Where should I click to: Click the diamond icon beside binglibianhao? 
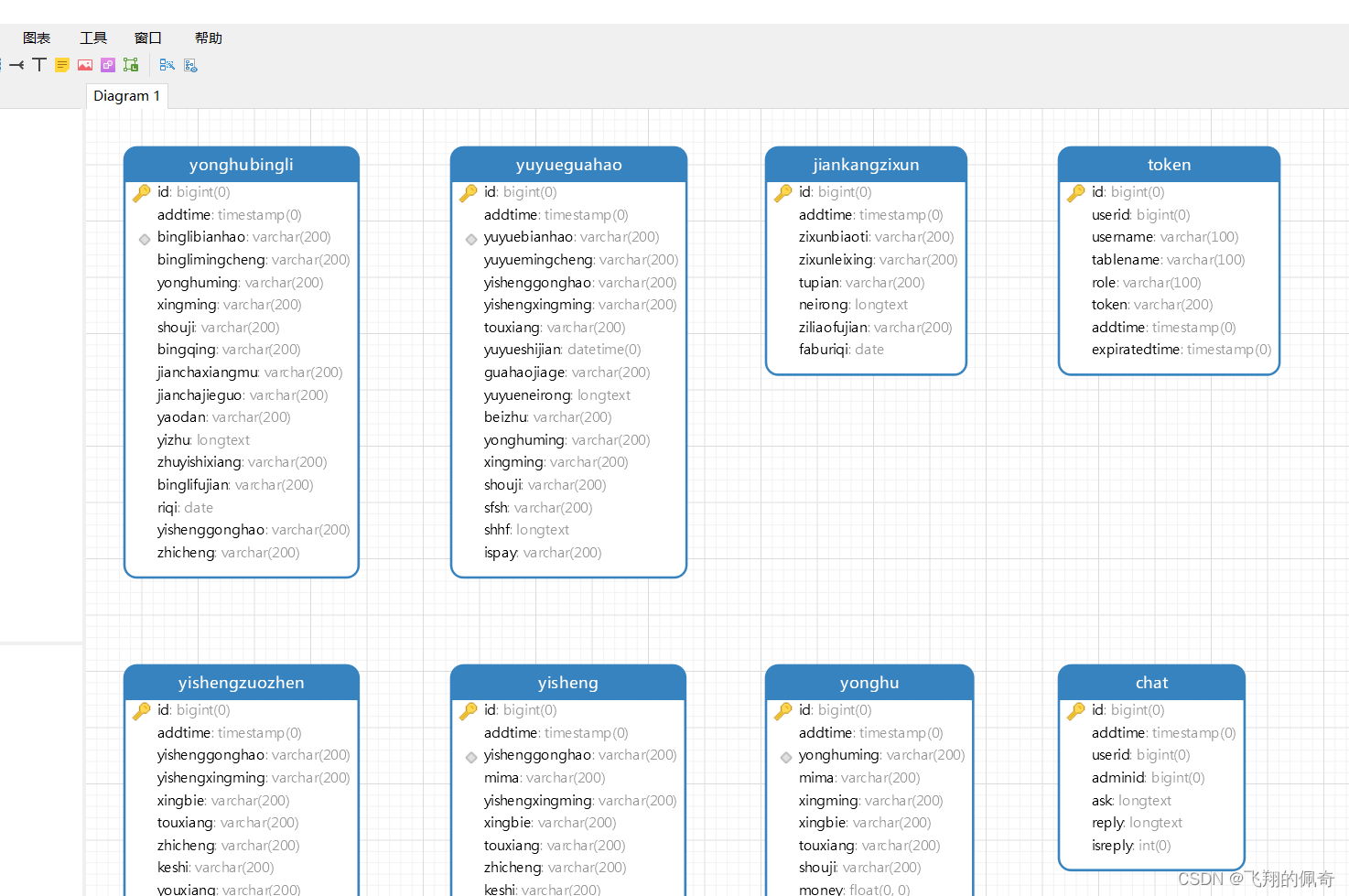click(145, 239)
